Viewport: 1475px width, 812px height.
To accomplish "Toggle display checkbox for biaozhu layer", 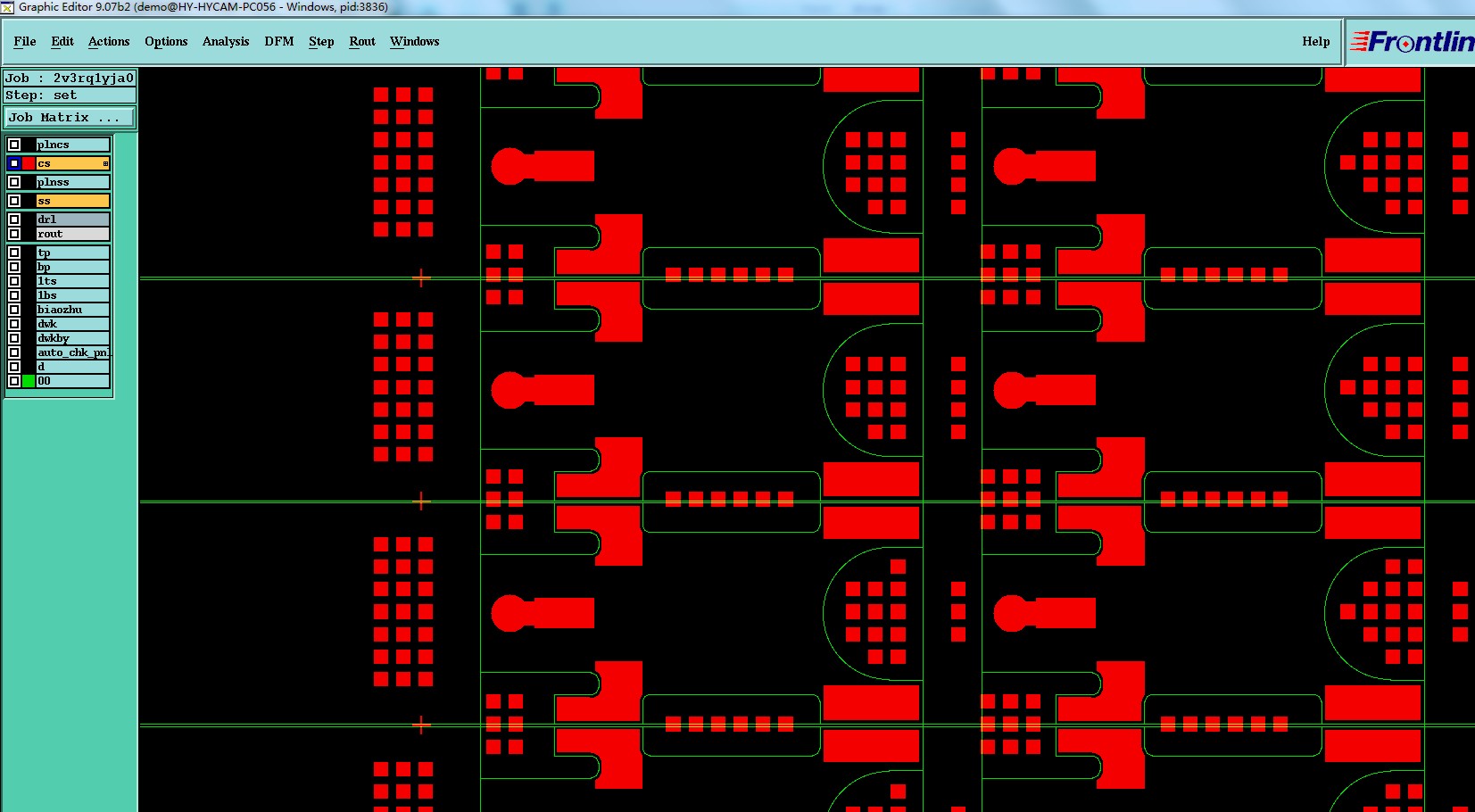I will [14, 310].
